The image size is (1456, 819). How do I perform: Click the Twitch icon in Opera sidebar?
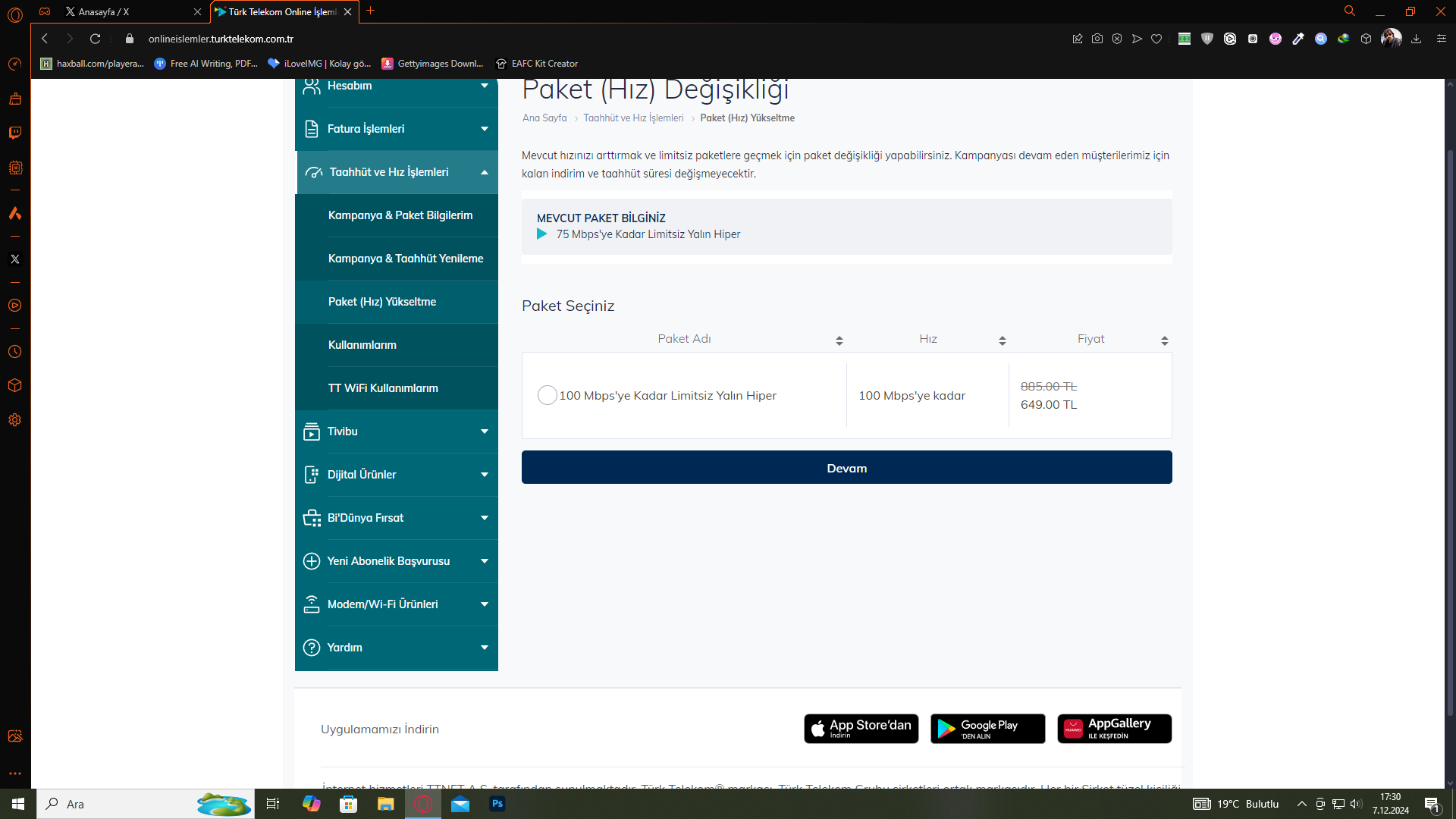click(14, 133)
